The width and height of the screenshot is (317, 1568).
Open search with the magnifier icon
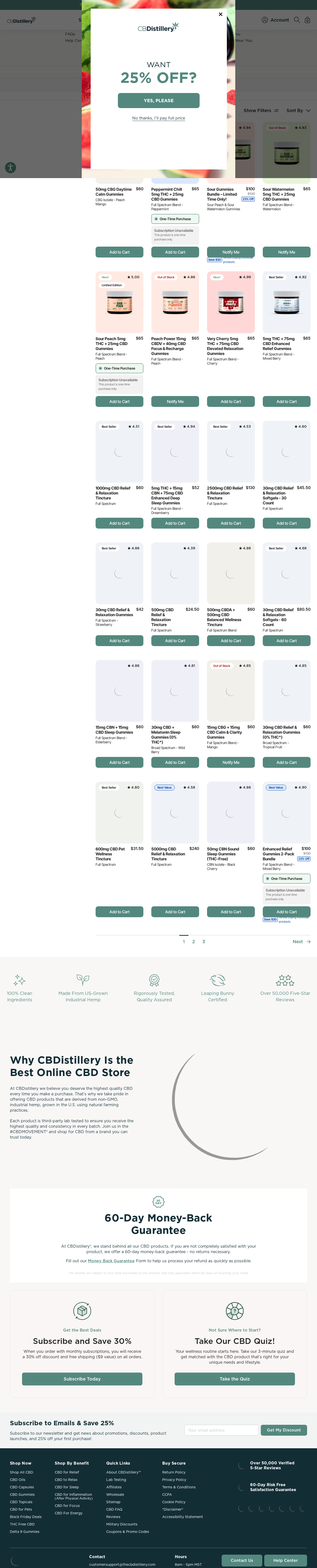[297, 20]
